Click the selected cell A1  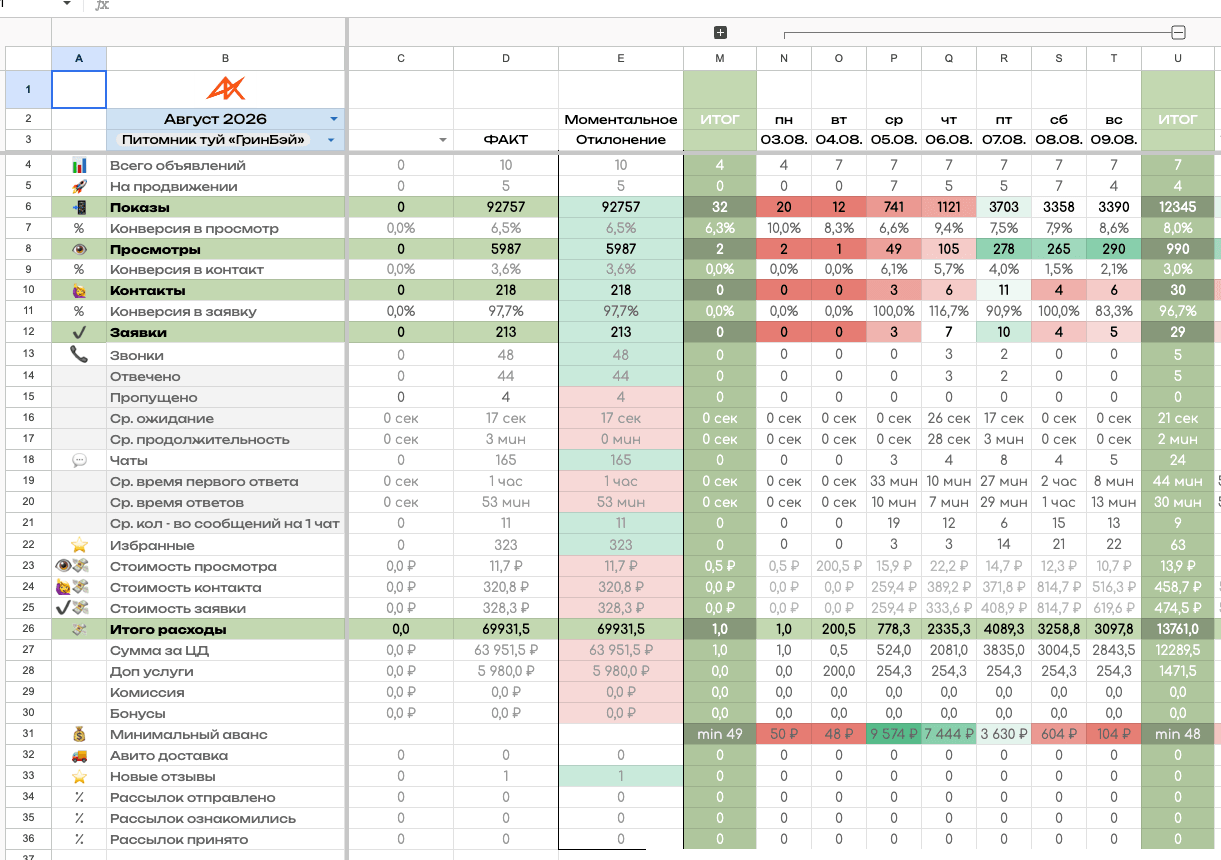tap(79, 89)
